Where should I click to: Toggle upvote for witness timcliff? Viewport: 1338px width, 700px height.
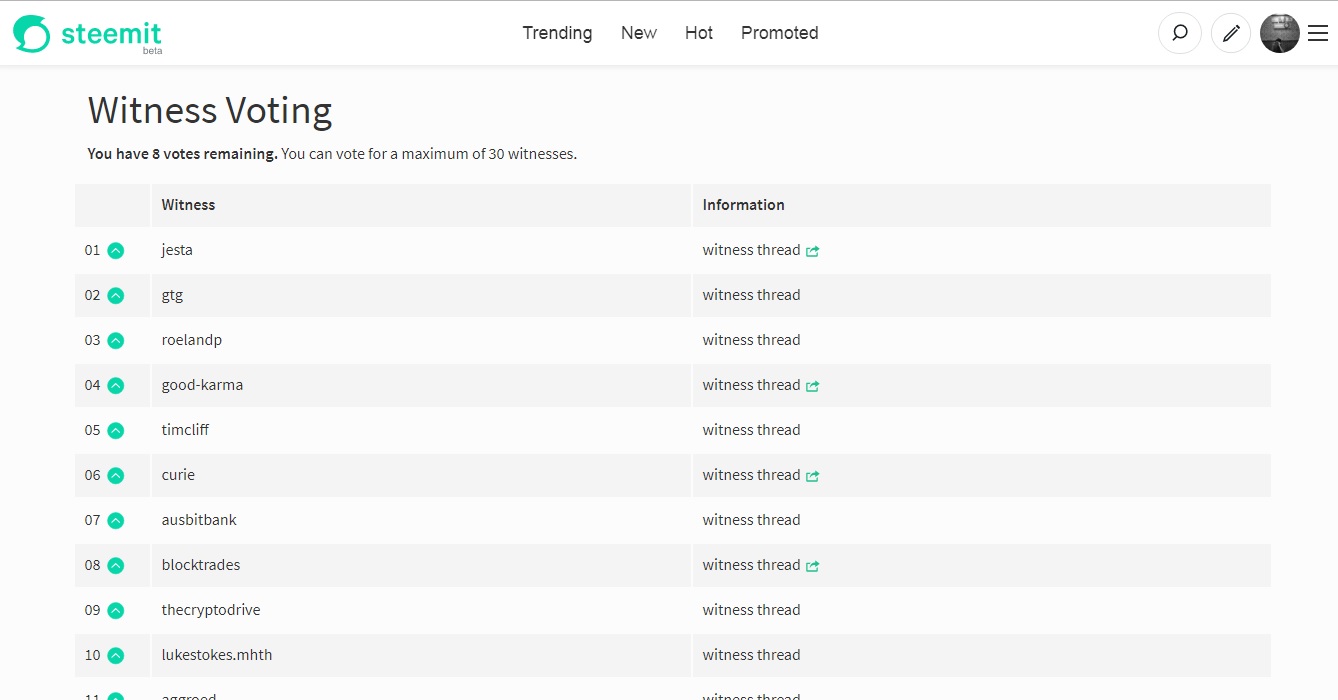(x=116, y=431)
